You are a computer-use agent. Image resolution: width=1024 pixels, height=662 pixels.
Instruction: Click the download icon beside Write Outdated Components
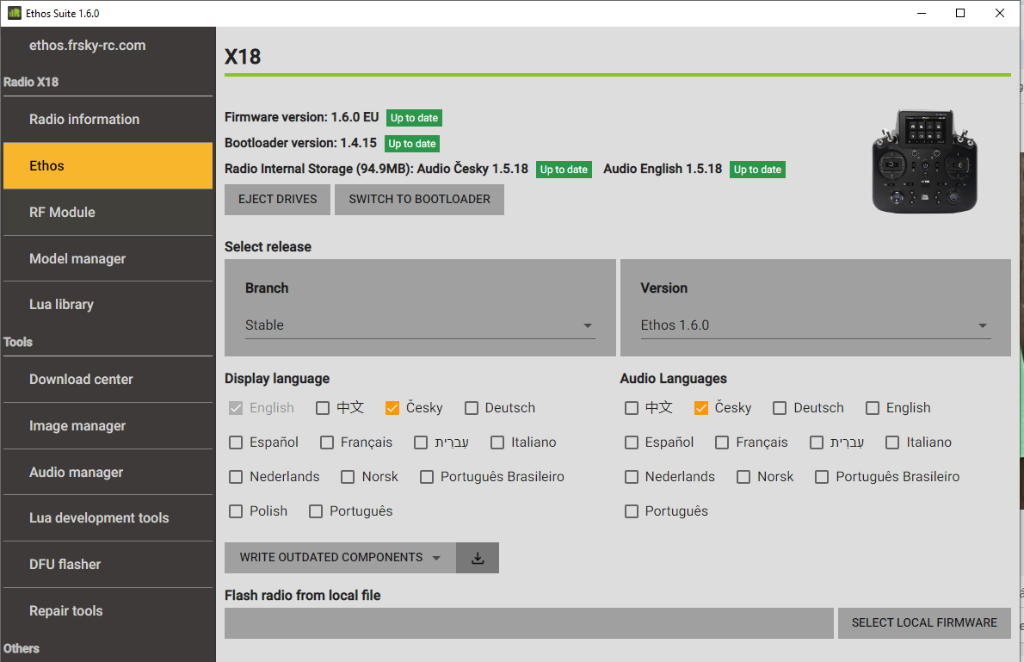pos(477,558)
